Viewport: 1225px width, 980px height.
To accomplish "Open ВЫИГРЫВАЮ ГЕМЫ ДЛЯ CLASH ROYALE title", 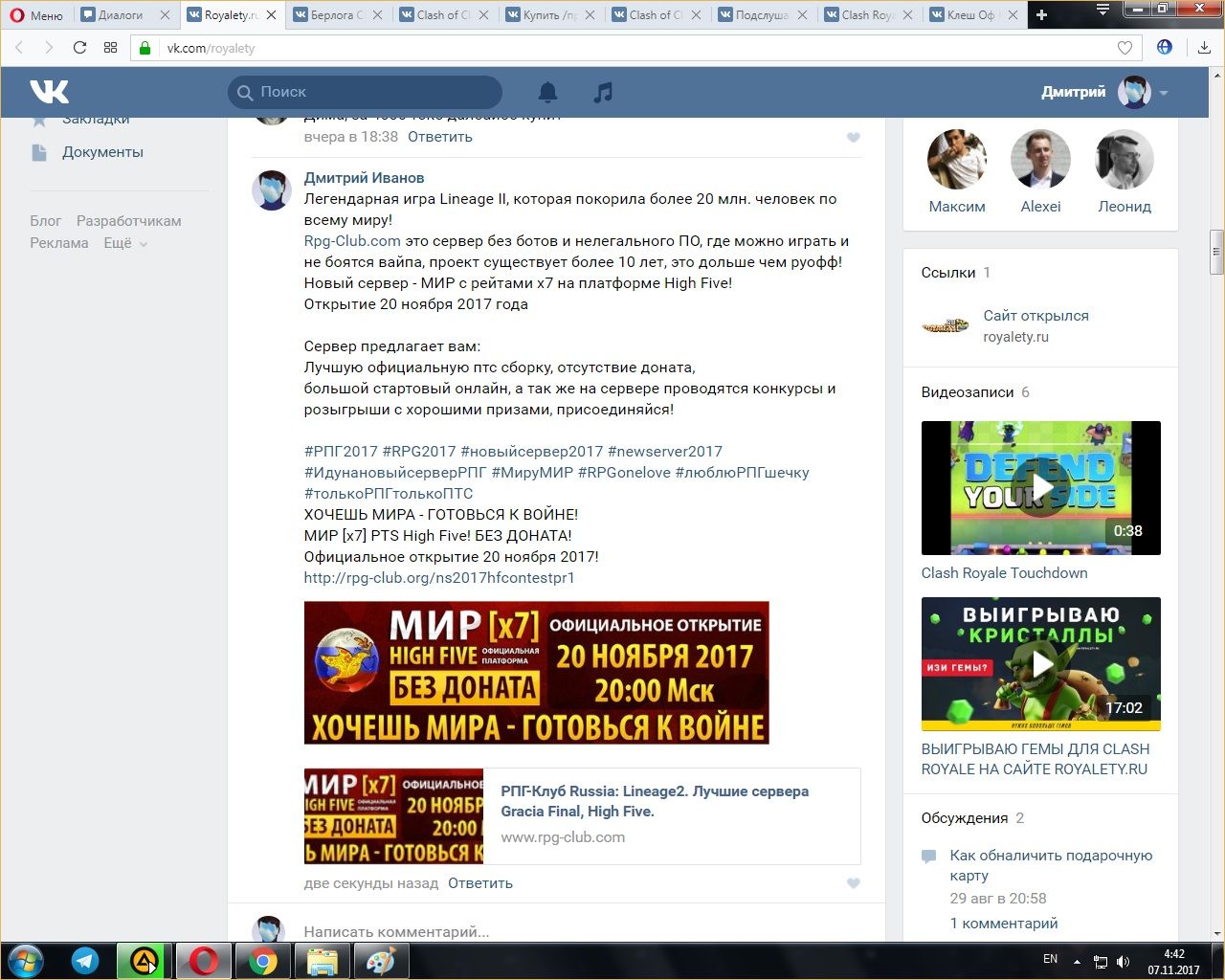I will pos(1036,759).
